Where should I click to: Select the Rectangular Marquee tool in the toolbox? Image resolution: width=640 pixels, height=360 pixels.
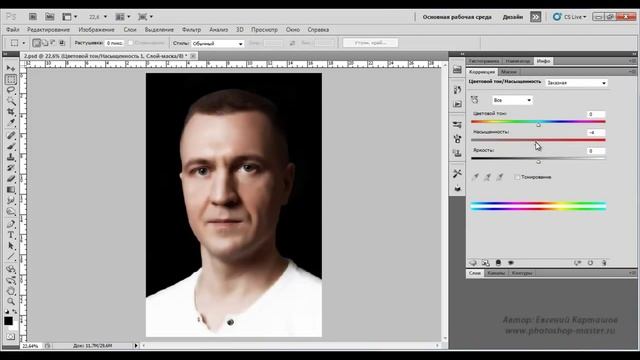[x=11, y=79]
